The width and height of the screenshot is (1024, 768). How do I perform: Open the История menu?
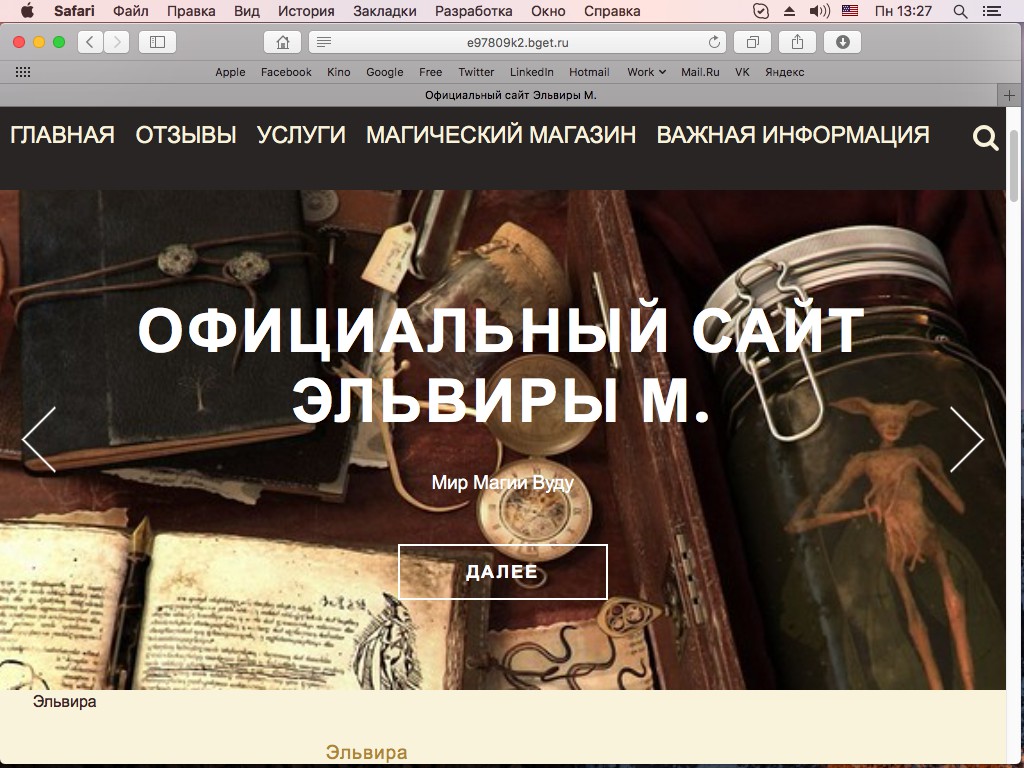tap(306, 11)
